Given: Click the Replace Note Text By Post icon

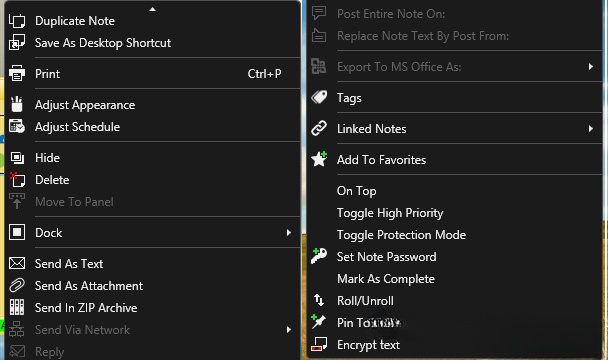Looking at the screenshot, I should 319,36.
